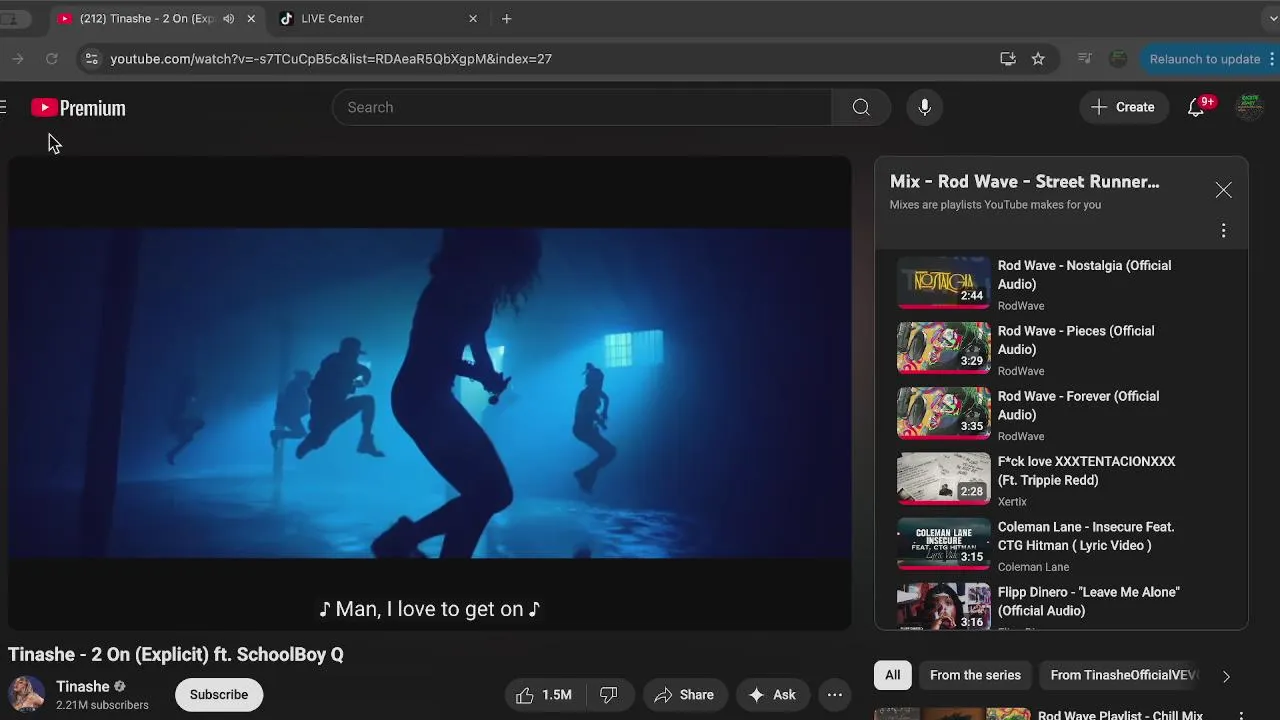Play Rod Wave - Forever thumbnail
This screenshot has height=720, width=1280.
pyautogui.click(x=943, y=413)
